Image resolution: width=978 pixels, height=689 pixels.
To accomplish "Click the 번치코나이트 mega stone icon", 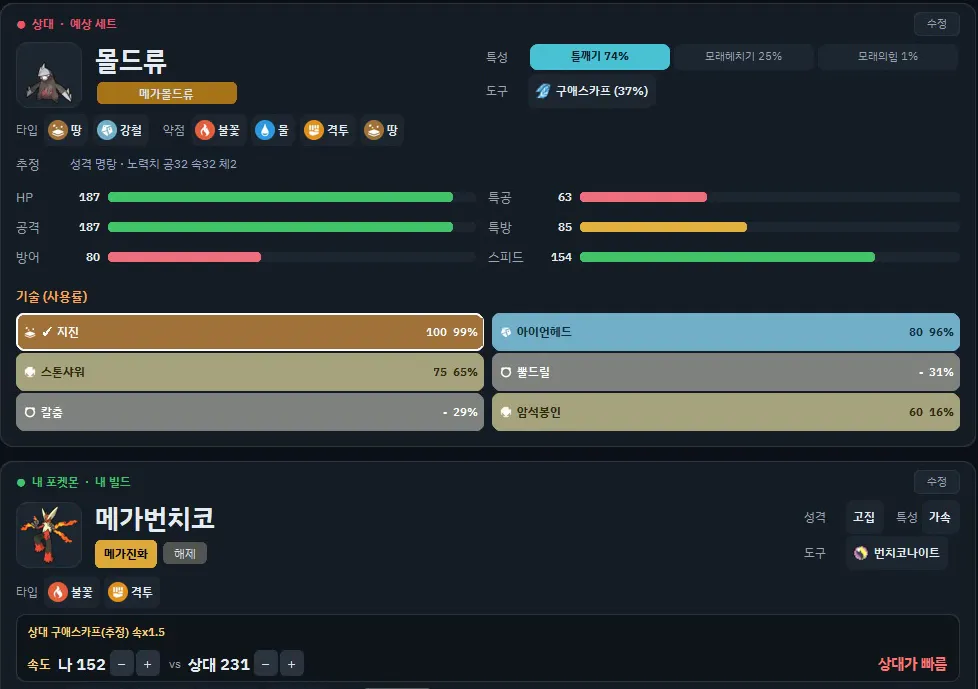I will click(x=861, y=553).
